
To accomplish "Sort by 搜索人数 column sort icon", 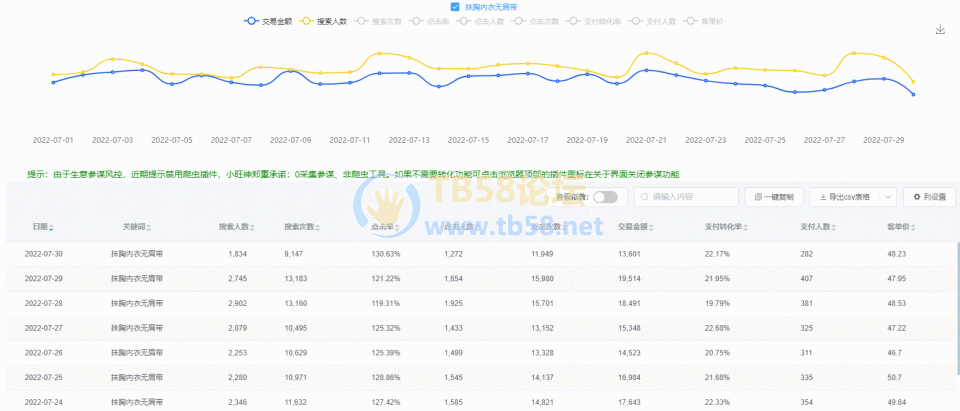I will click(251, 228).
